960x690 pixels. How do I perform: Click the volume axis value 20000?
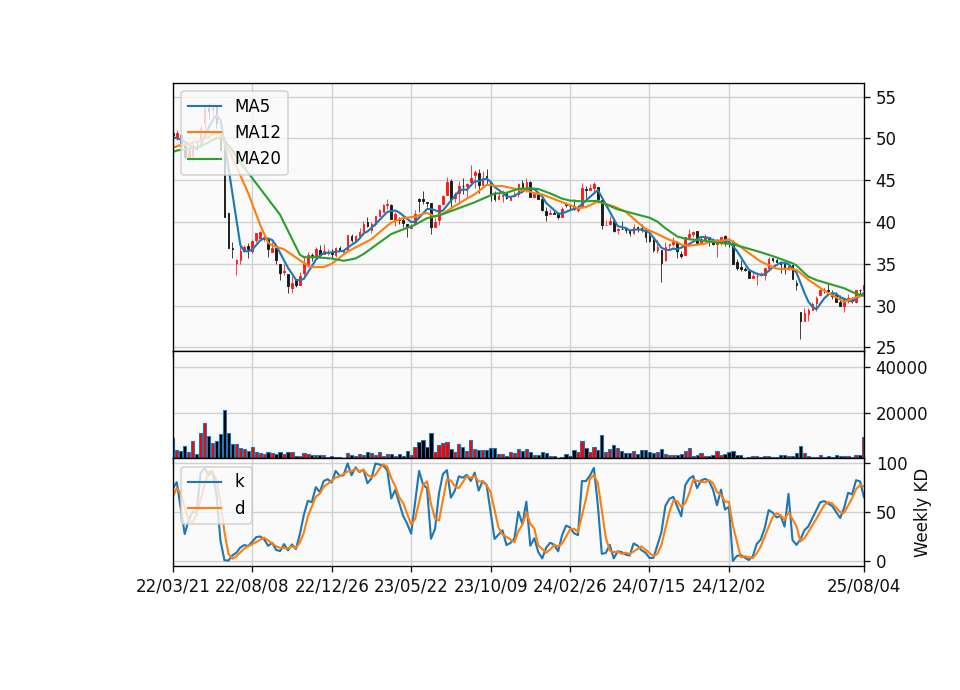click(x=901, y=414)
